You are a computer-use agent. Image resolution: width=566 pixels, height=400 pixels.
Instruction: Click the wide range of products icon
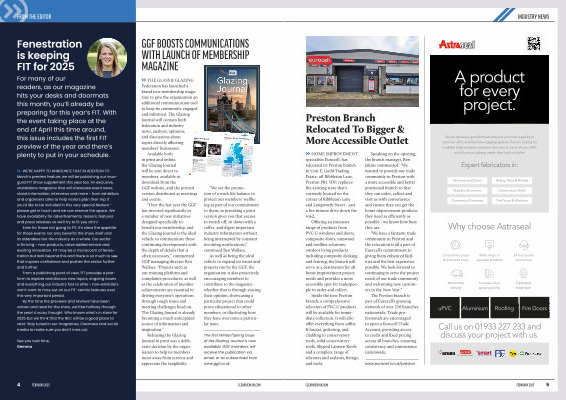[489, 245]
